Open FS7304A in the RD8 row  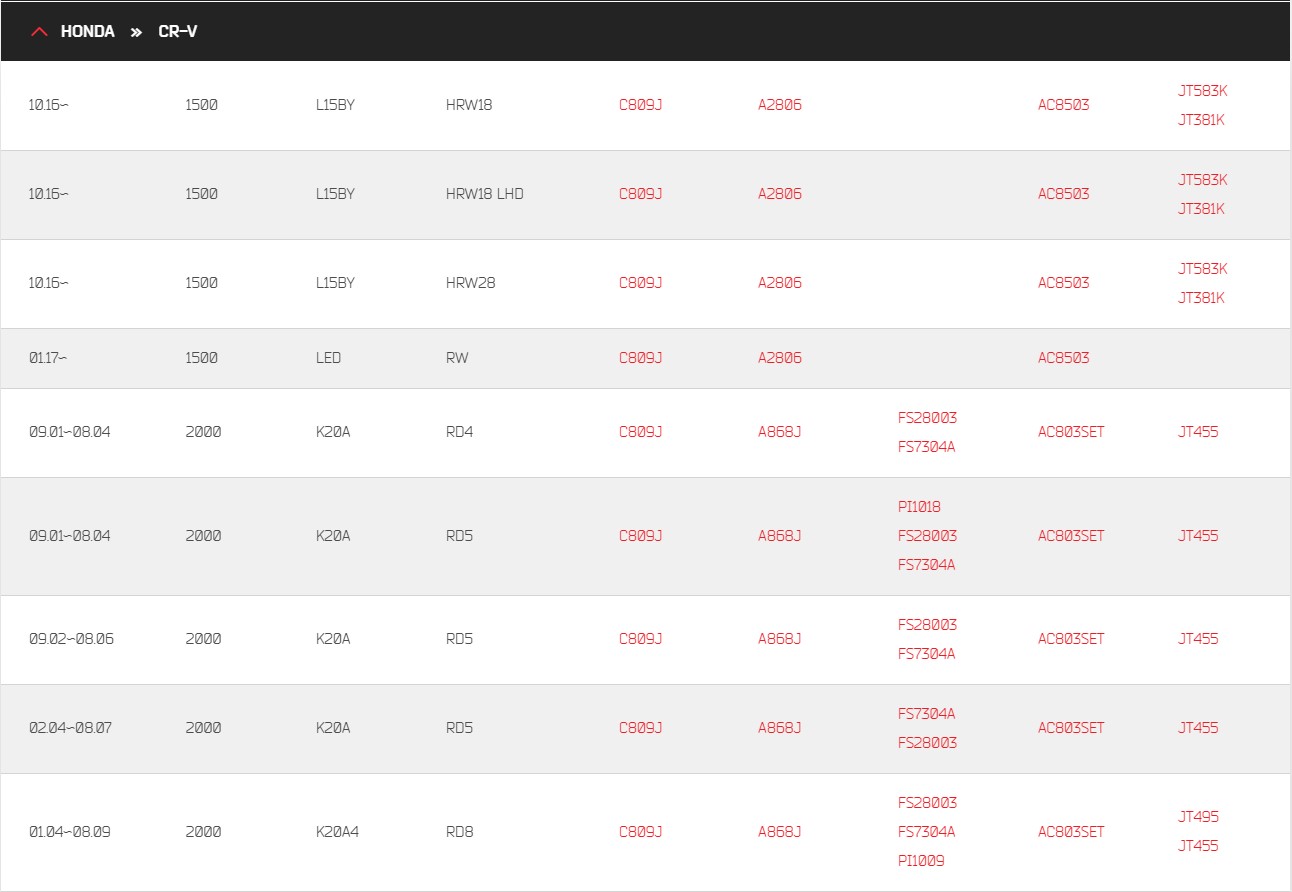[x=927, y=832]
